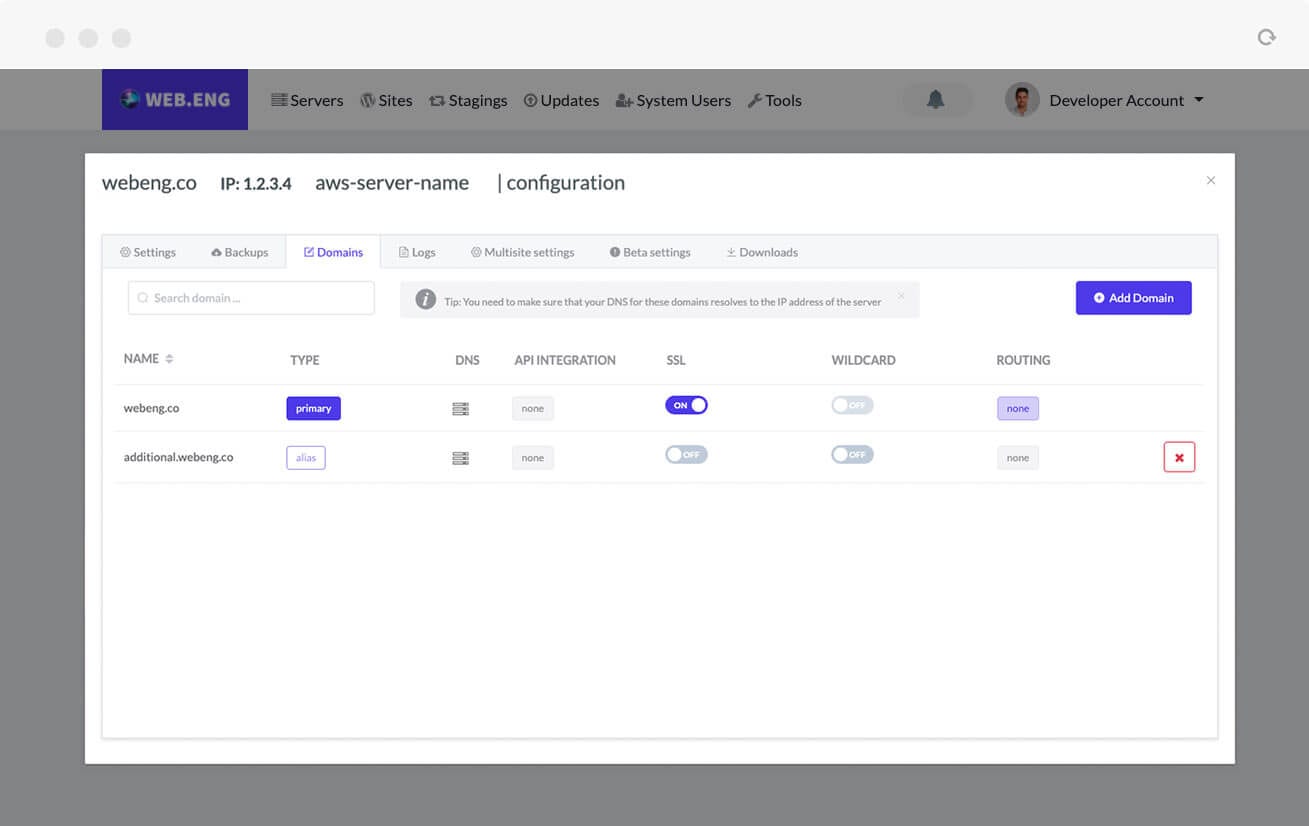
Task: Switch to the Backups tab
Action: tap(240, 252)
